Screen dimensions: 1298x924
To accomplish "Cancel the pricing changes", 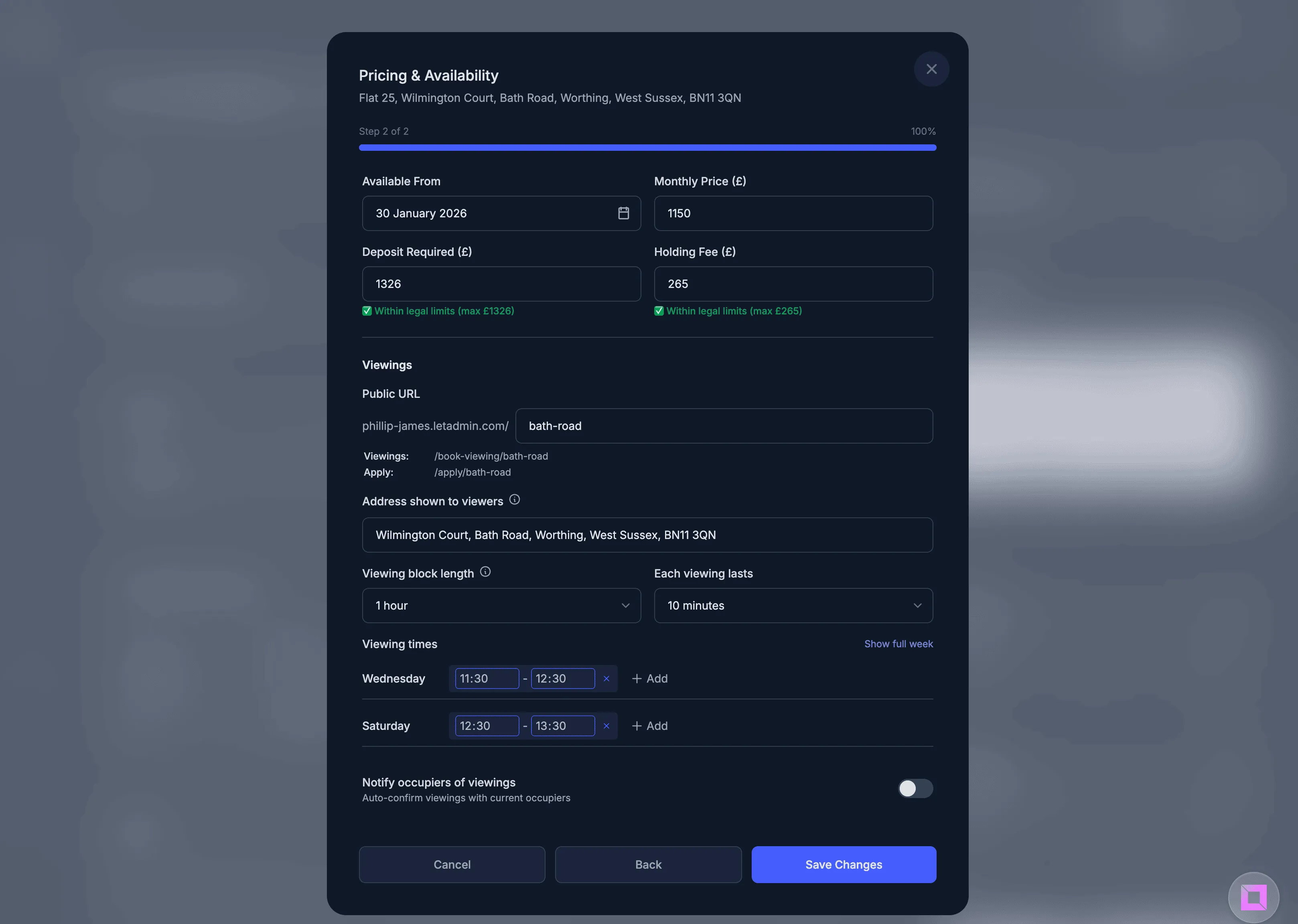I will 452,864.
